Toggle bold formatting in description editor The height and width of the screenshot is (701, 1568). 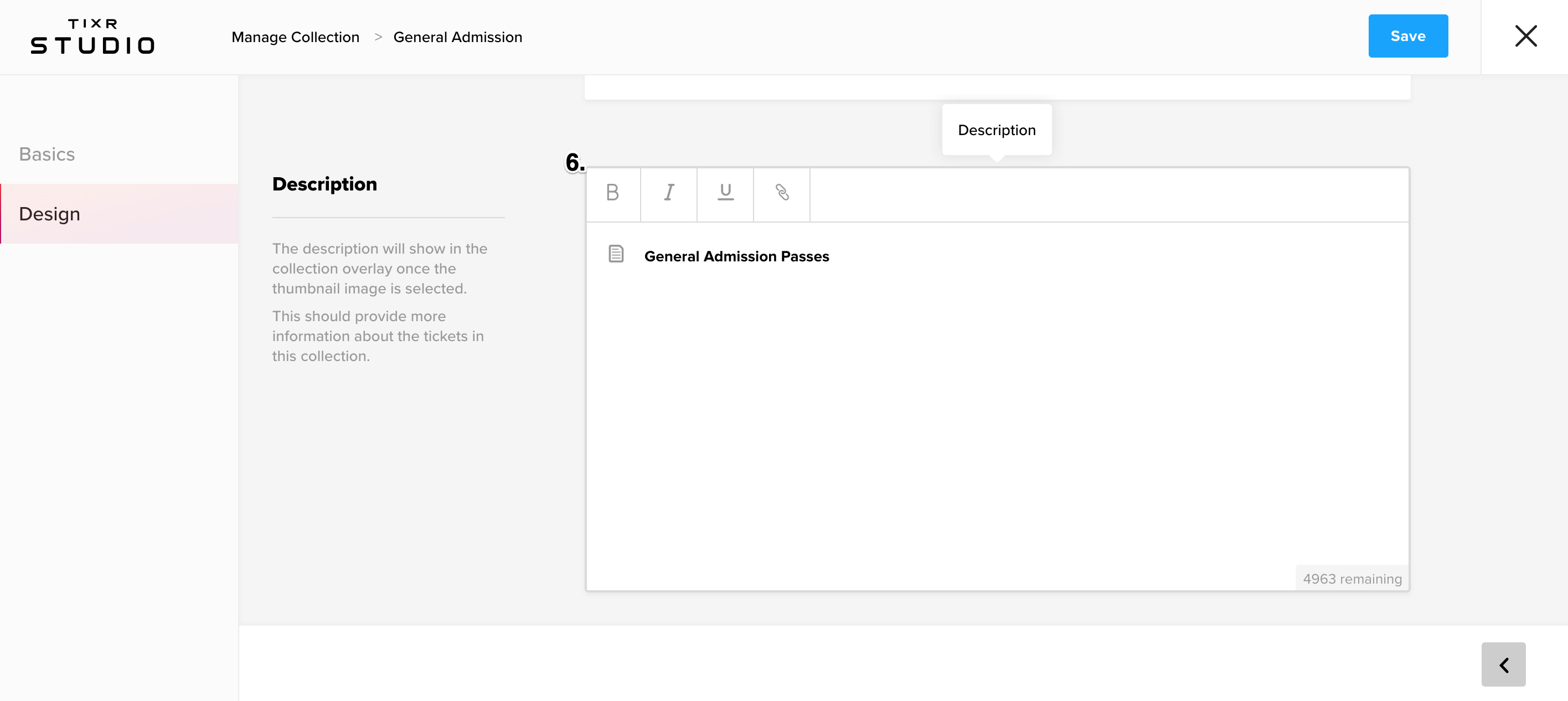(612, 193)
